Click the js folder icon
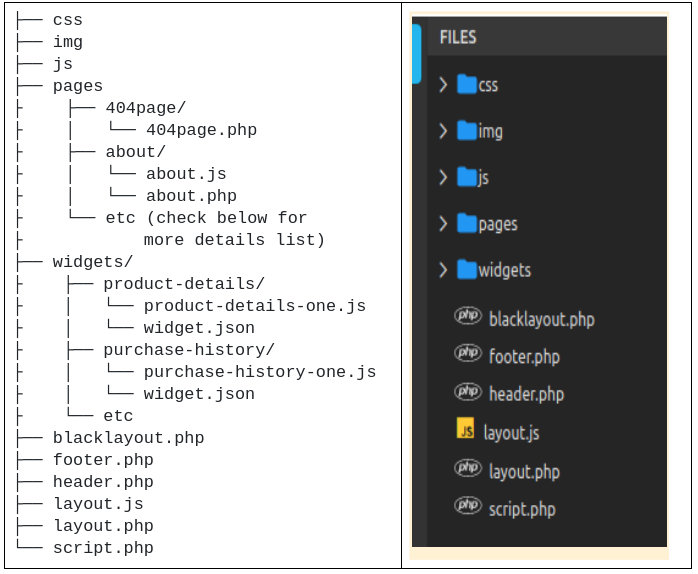Image resolution: width=698 pixels, height=574 pixels. tap(466, 177)
